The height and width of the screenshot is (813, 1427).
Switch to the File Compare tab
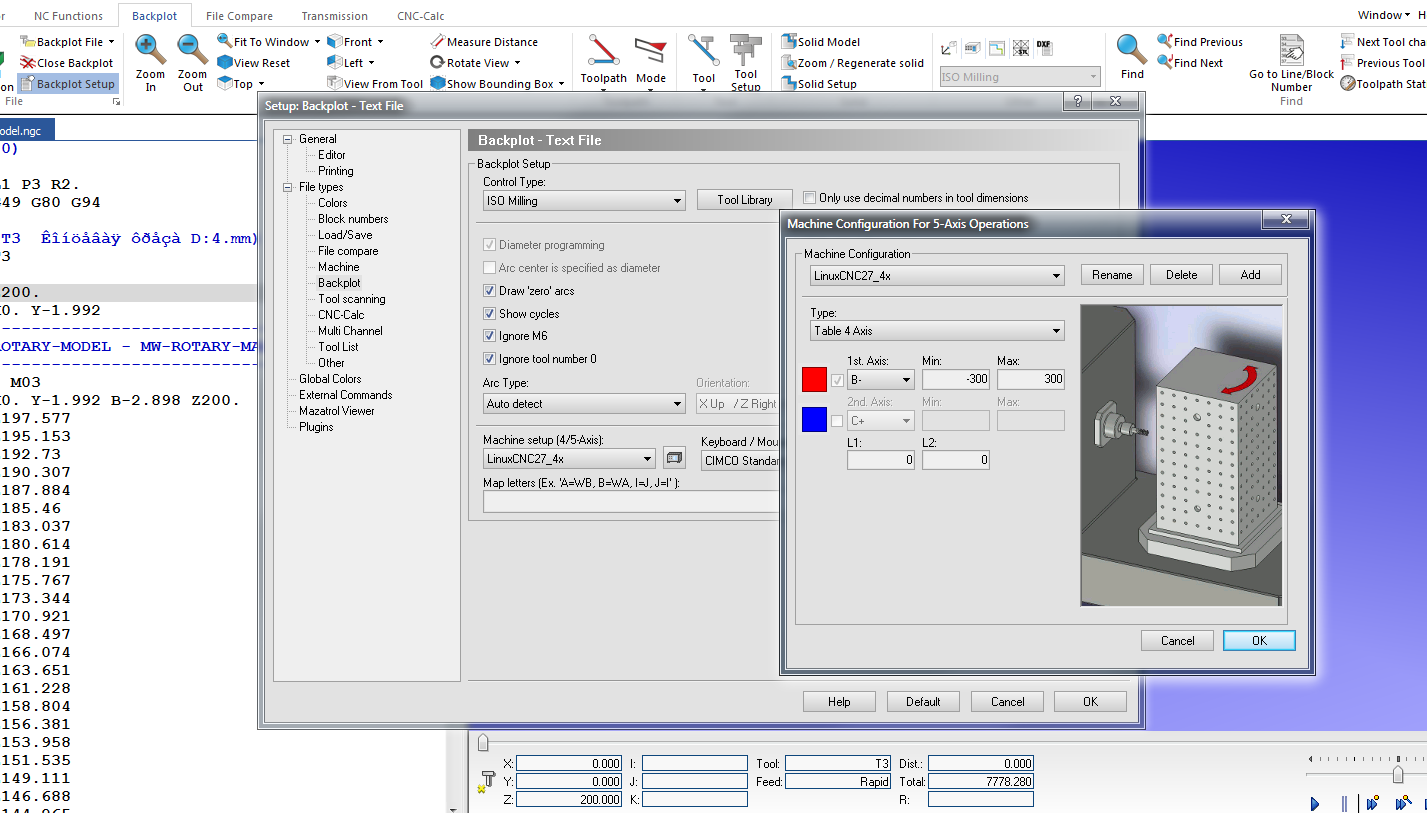click(239, 16)
